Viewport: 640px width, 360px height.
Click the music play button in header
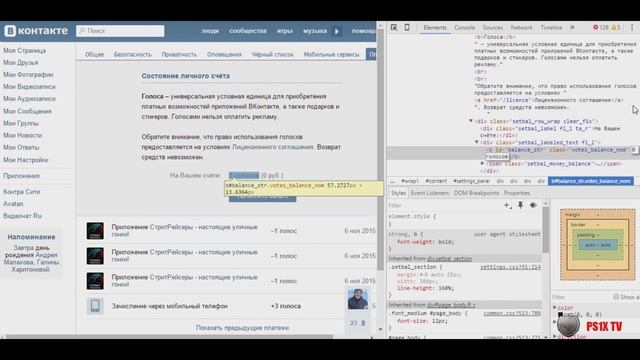coord(337,31)
